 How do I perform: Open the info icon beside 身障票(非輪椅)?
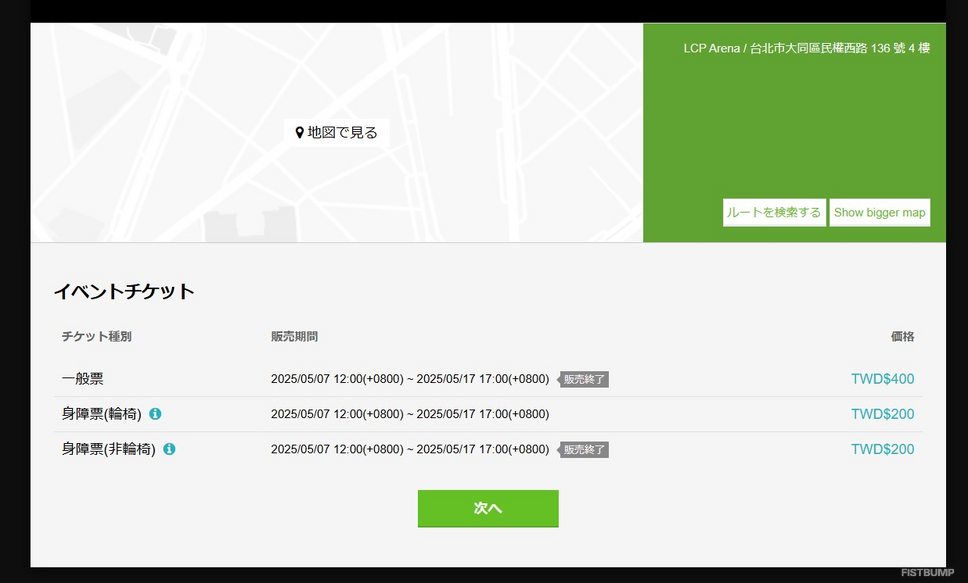[x=169, y=449]
